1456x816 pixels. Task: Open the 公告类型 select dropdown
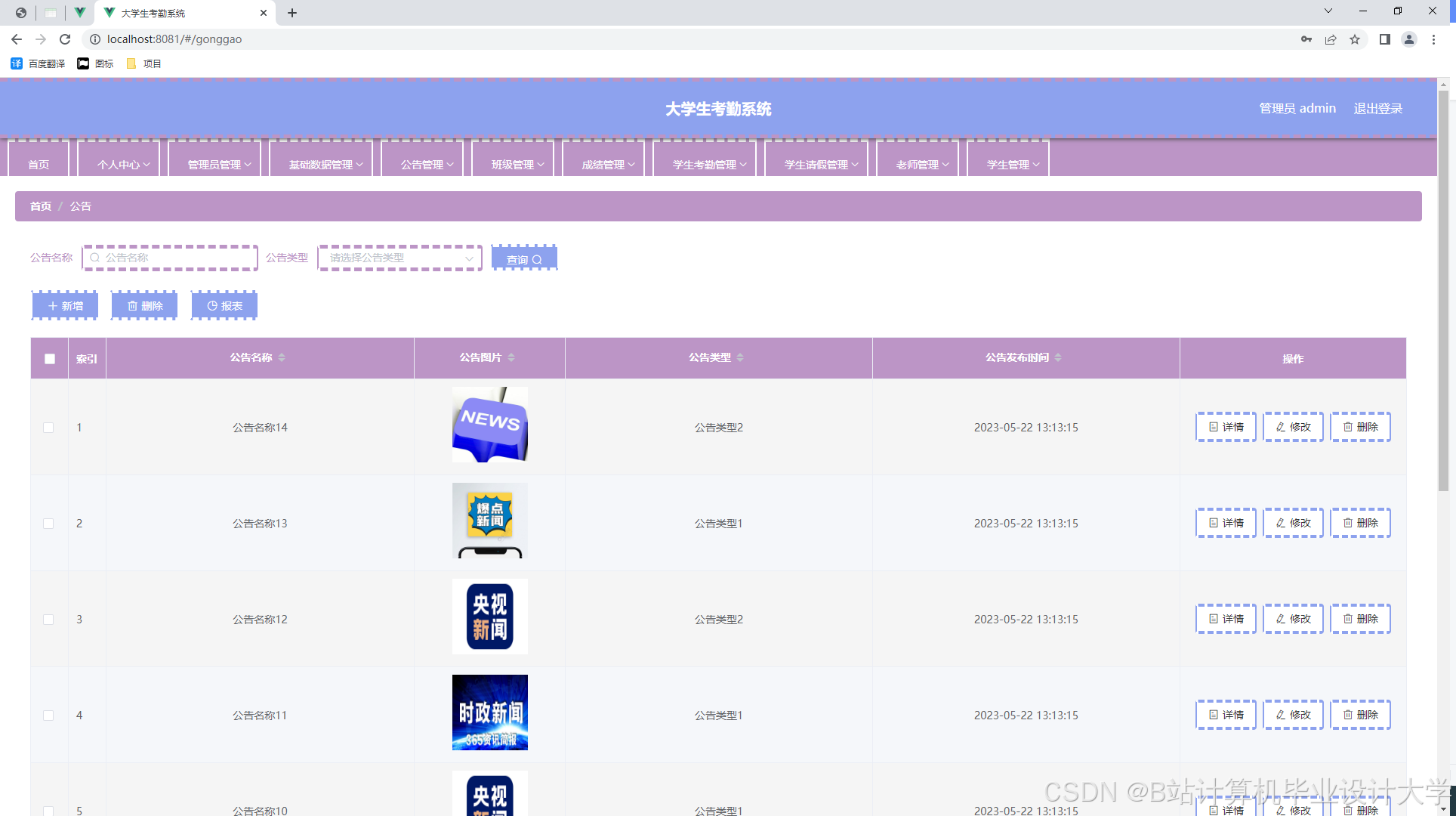coord(399,258)
